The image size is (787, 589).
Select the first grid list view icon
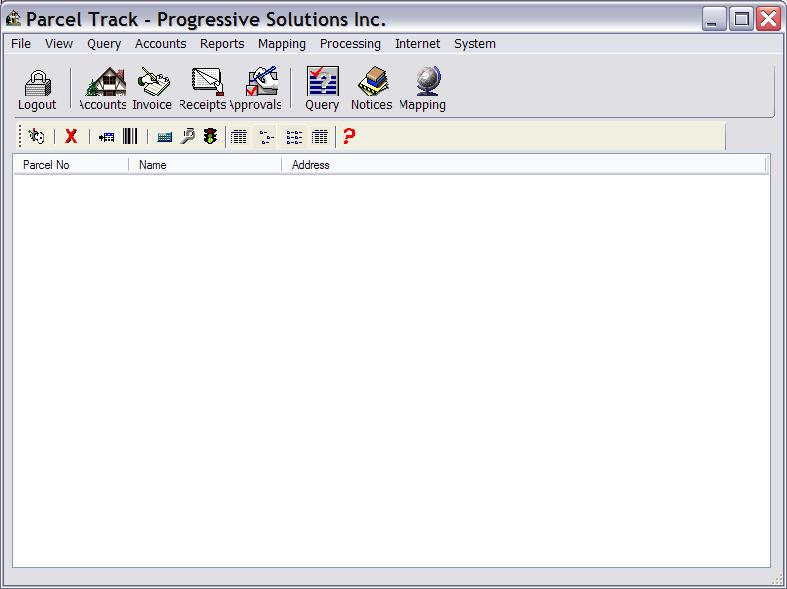point(239,136)
